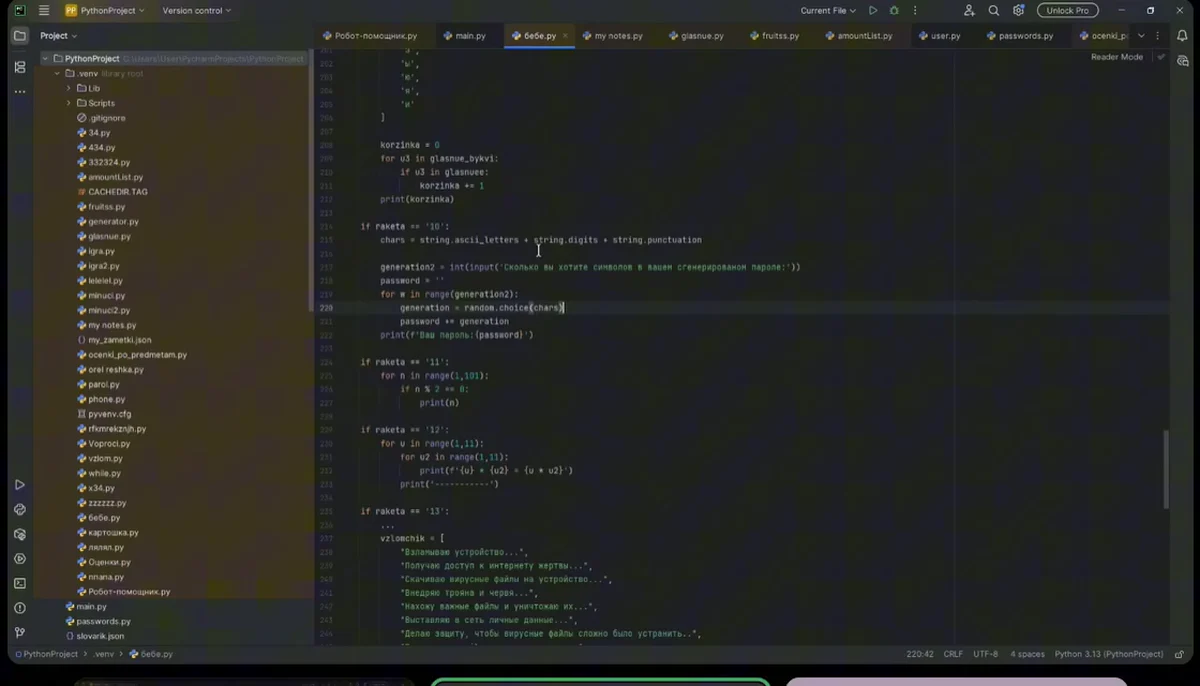Image resolution: width=1200 pixels, height=686 pixels.
Task: Change UTF-8 file encoding
Action: pos(986,654)
